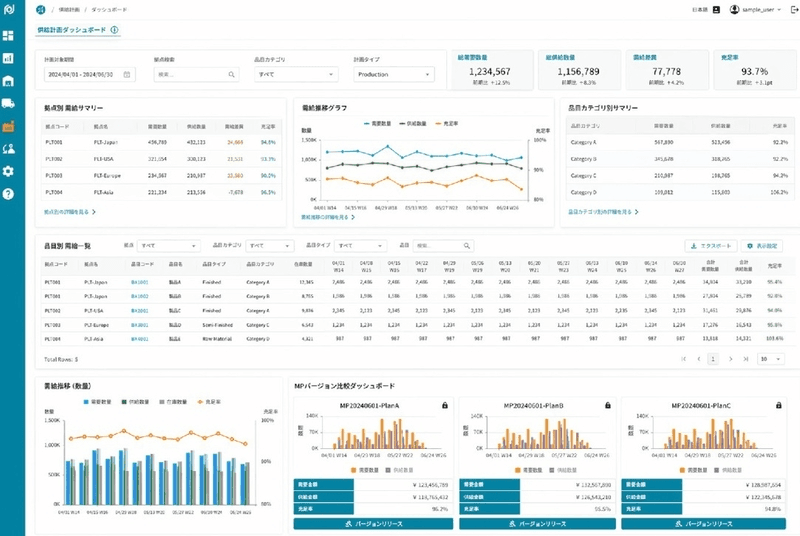Viewport: 800px width, 536px height.
Task: Open the plan type dropdown showing Production
Action: [394, 74]
